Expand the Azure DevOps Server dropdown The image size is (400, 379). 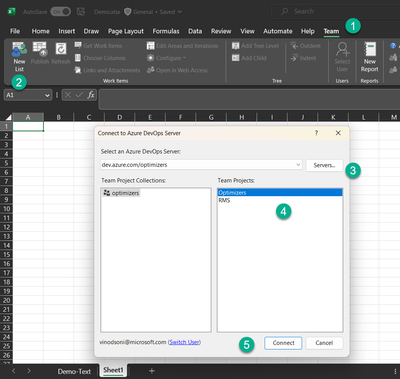click(298, 165)
